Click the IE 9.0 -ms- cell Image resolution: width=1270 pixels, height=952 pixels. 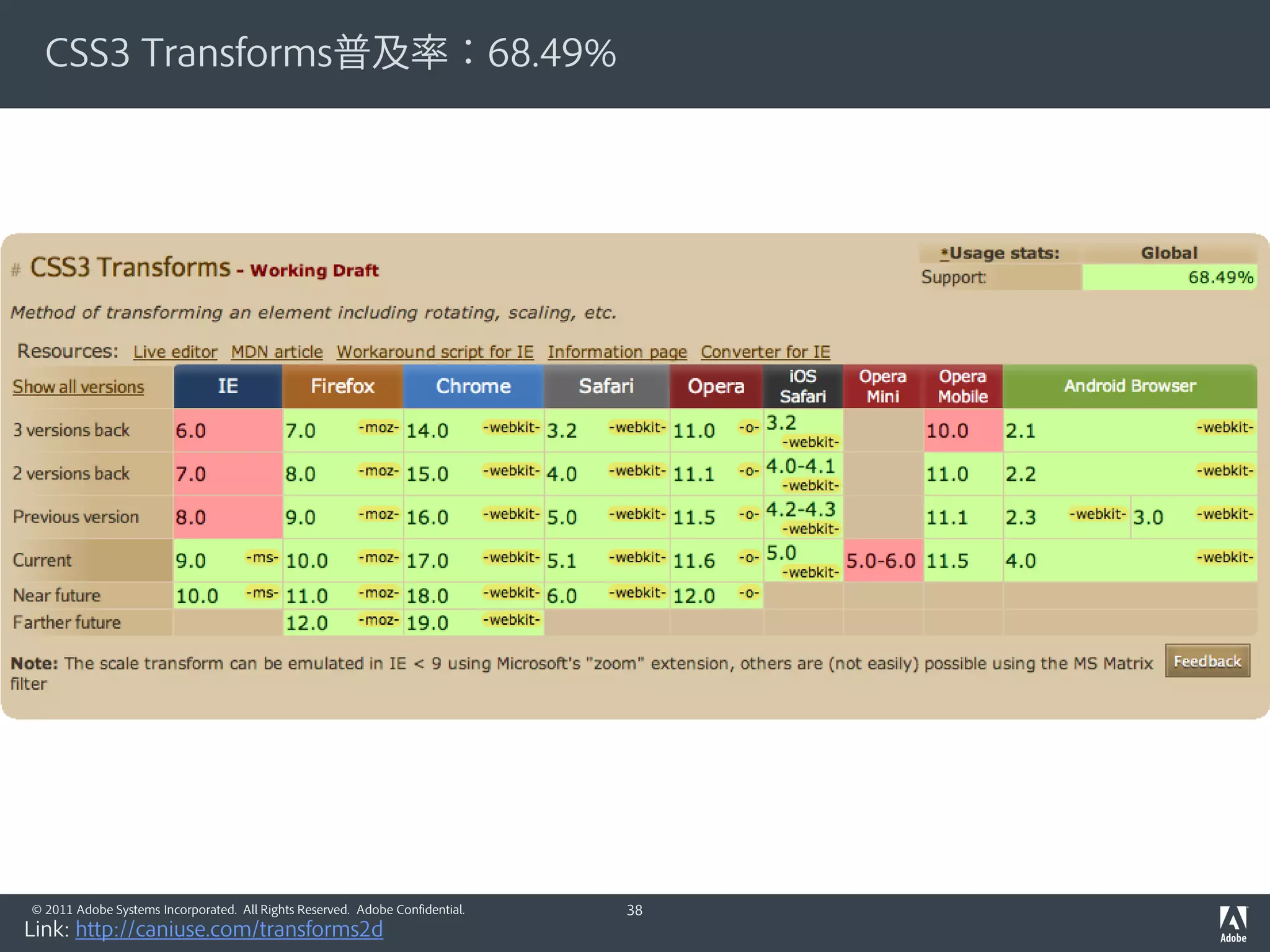pos(228,560)
